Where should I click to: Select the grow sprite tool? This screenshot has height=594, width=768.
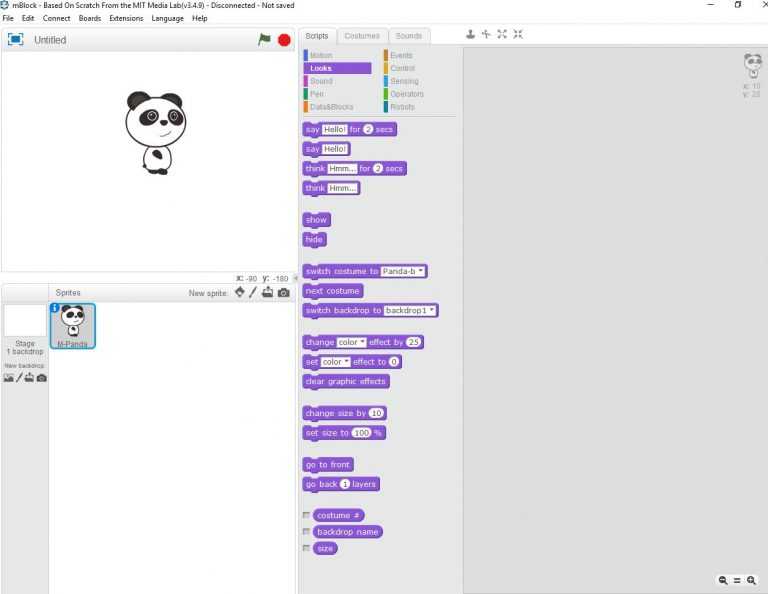click(502, 34)
